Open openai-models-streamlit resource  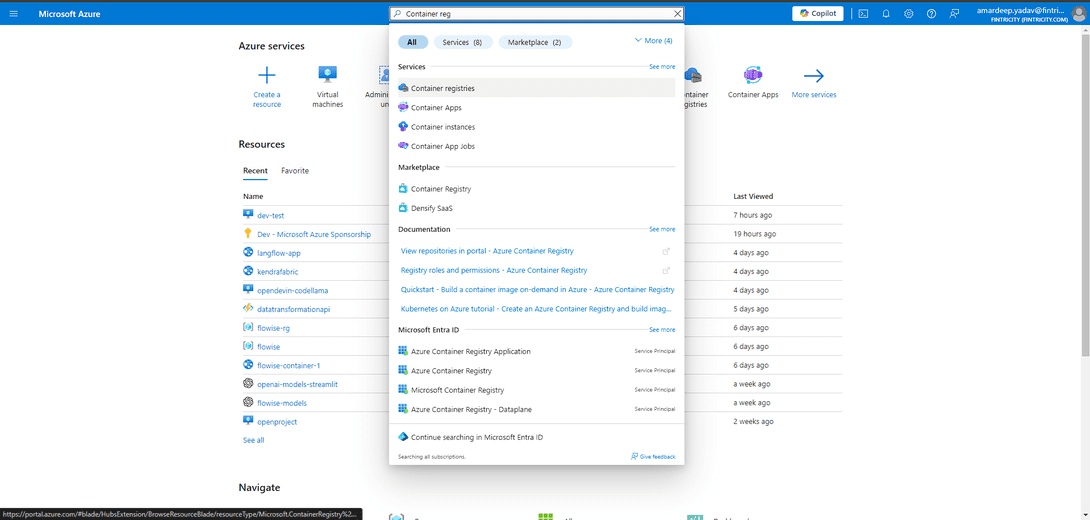tap(298, 384)
